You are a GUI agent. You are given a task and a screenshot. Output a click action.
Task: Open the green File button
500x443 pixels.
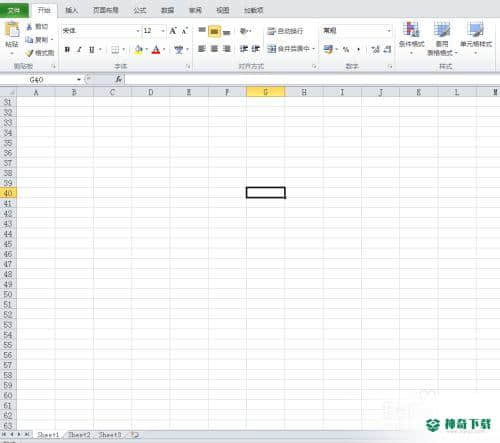pyautogui.click(x=14, y=11)
